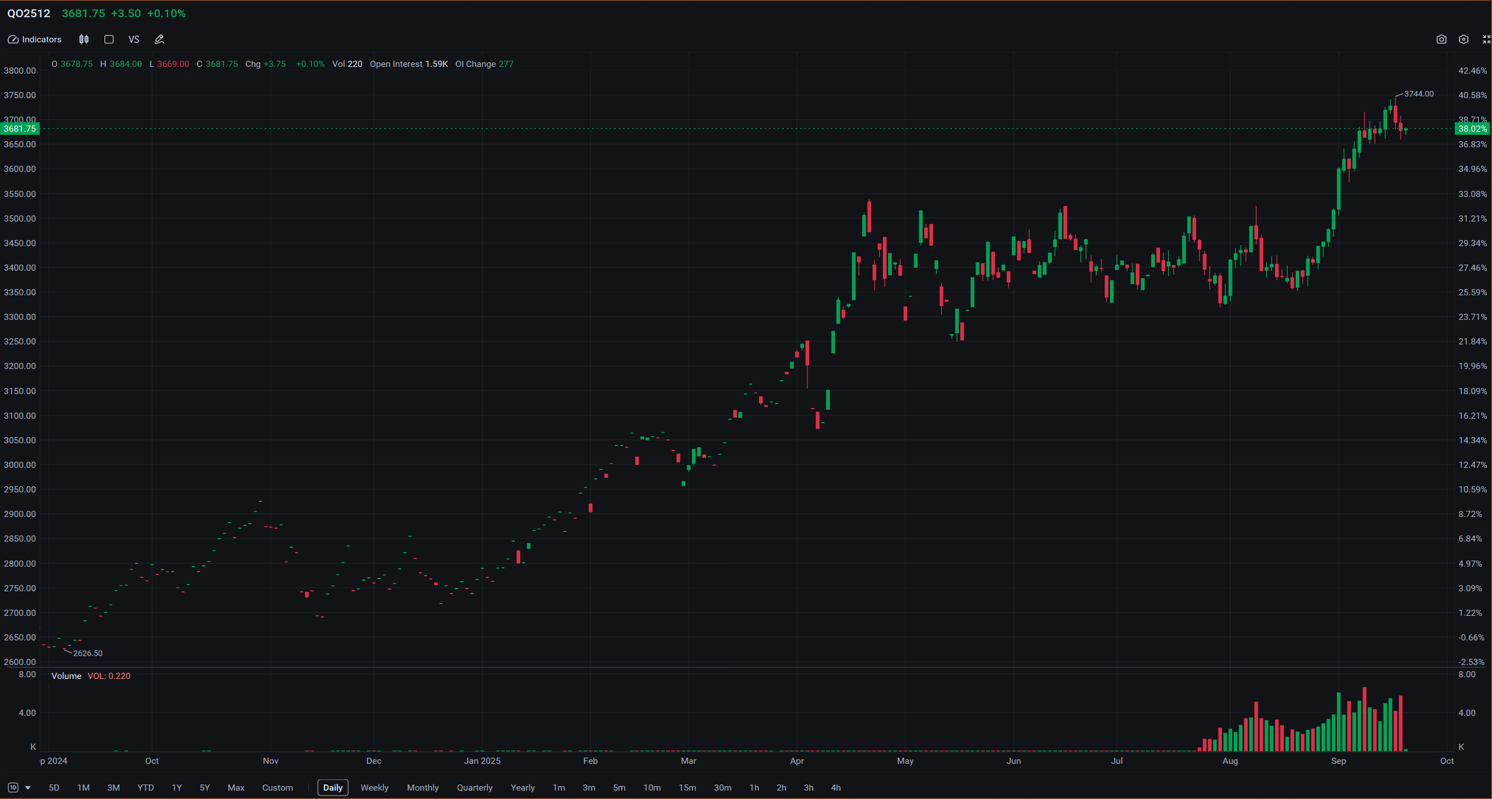
Task: Select the 5Y time range
Action: [205, 788]
